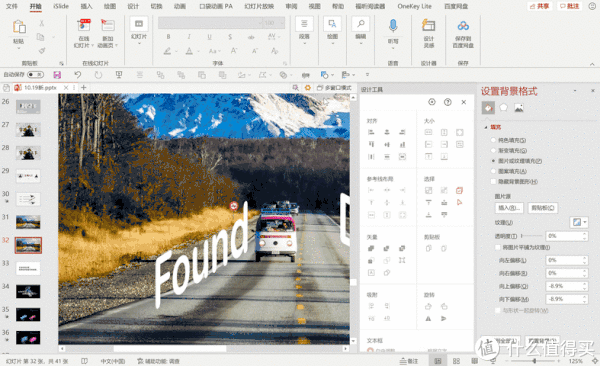Select pattern fill (图案填充) radio button
This screenshot has height=366, width=600.
(493, 171)
